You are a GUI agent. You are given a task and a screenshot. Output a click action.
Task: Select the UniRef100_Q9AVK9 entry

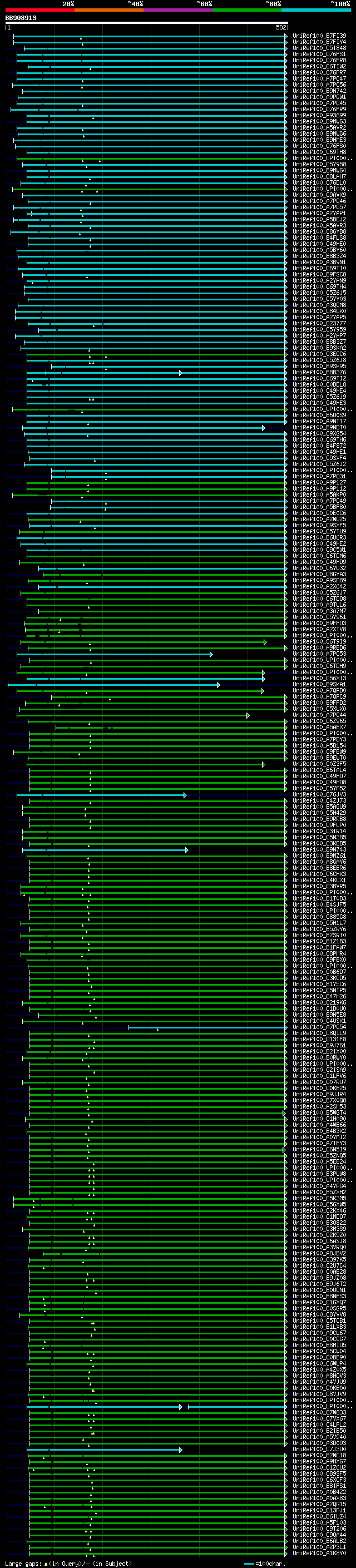tap(319, 195)
